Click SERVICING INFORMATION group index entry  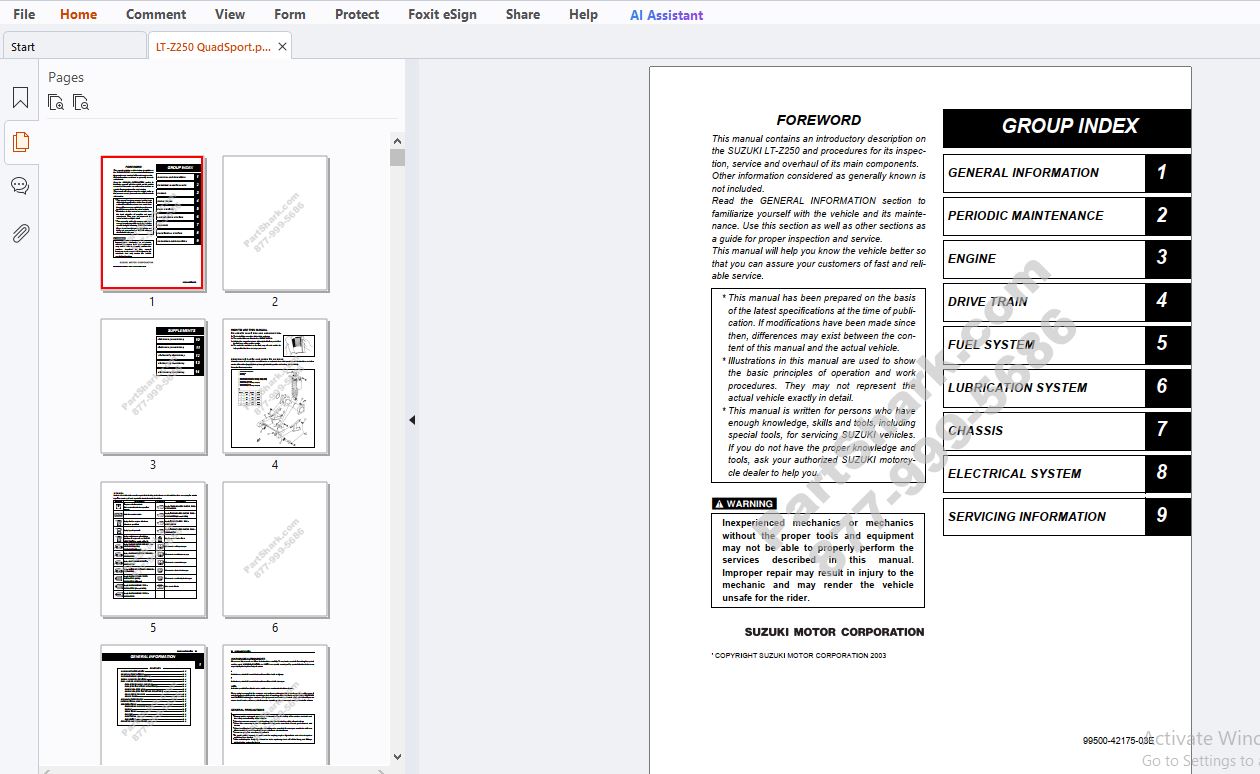[1066, 517]
